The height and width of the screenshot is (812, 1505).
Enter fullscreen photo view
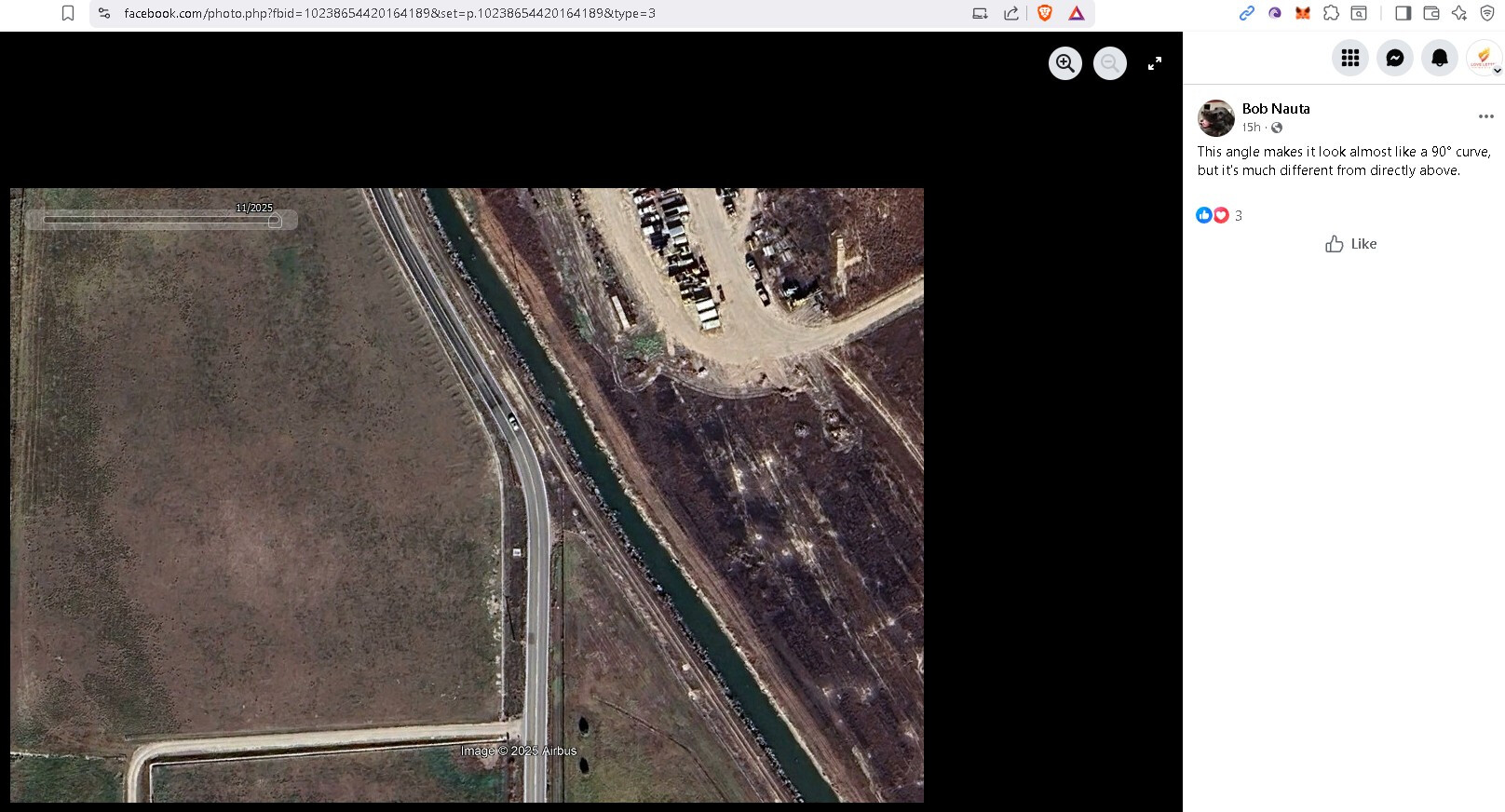tap(1155, 63)
